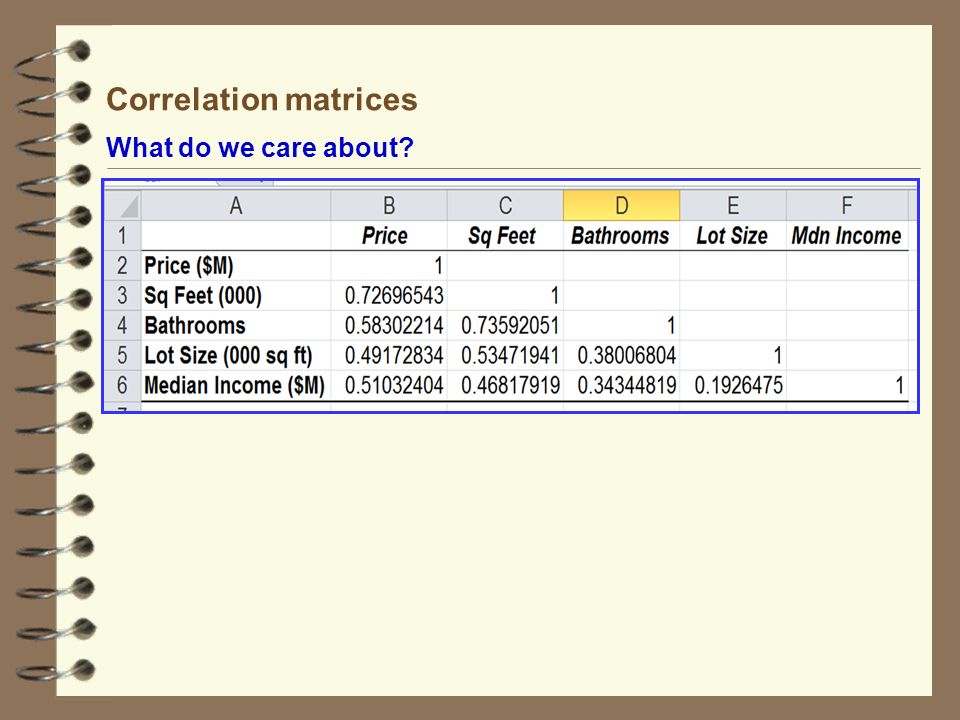Select highlighted column D header

621,205
